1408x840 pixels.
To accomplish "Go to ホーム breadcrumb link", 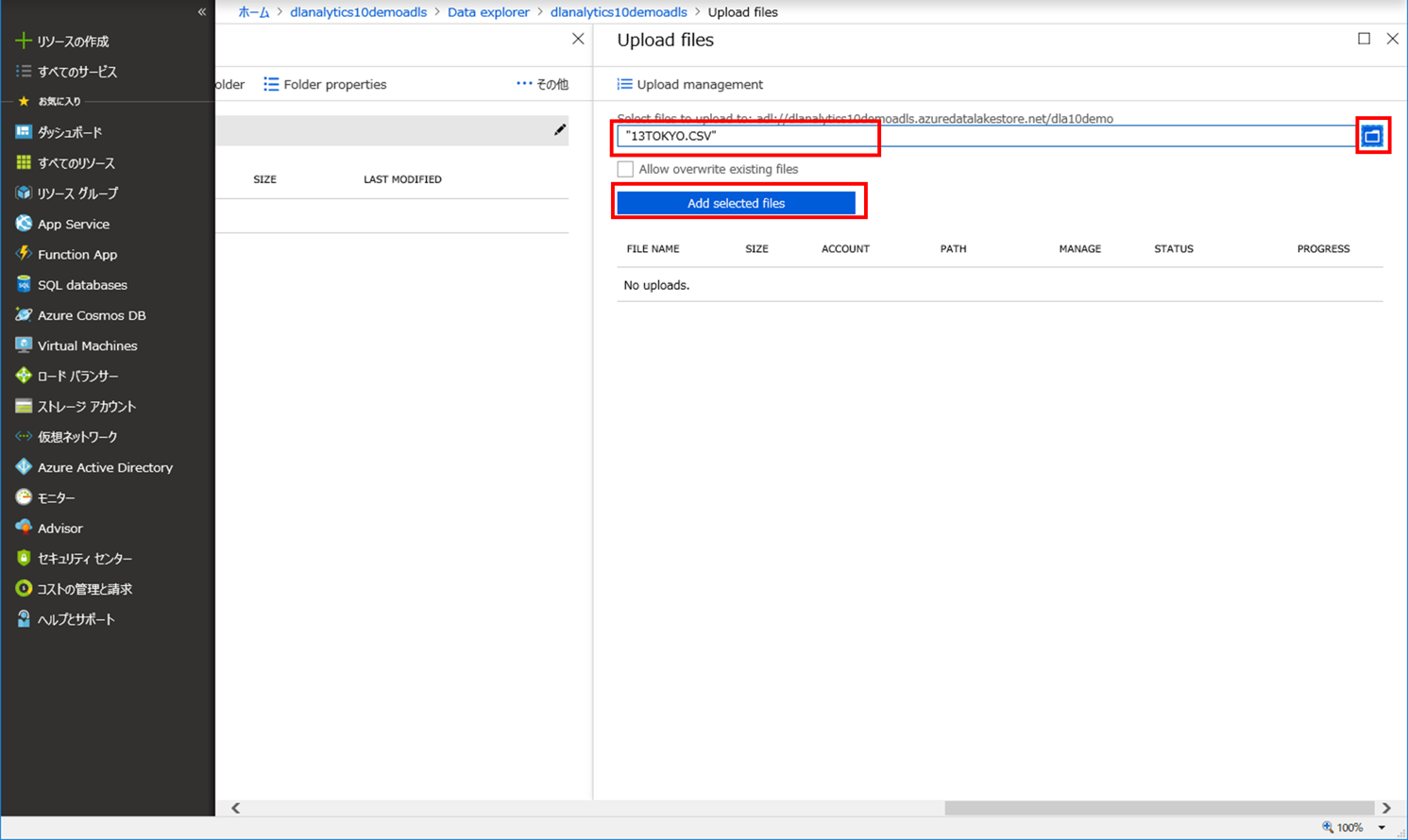I will tap(253, 12).
